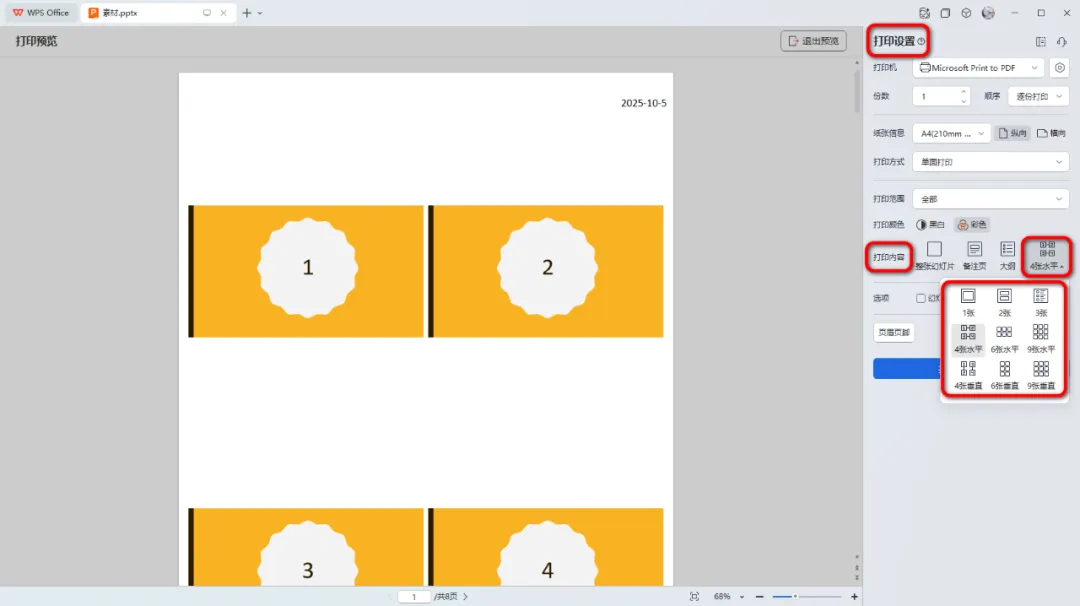This screenshot has width=1080, height=606.
Task: Decrease copies with the down stepper
Action: pos(963,101)
